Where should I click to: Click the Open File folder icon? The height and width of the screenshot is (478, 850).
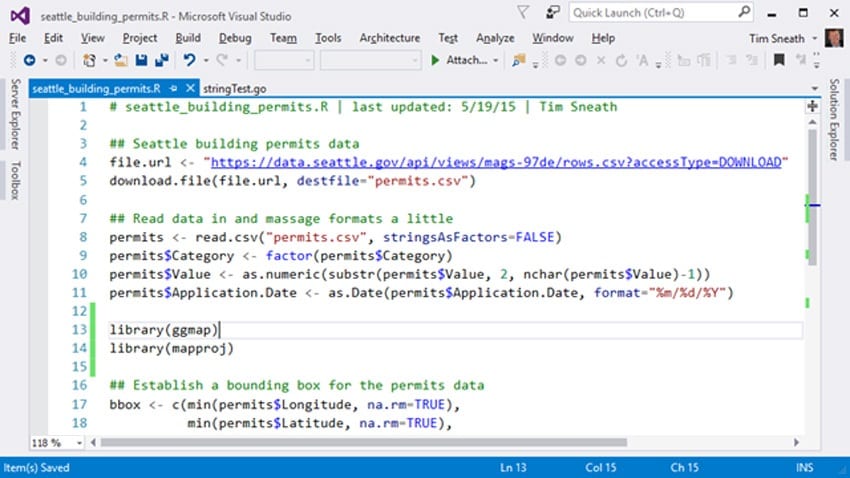[120, 60]
